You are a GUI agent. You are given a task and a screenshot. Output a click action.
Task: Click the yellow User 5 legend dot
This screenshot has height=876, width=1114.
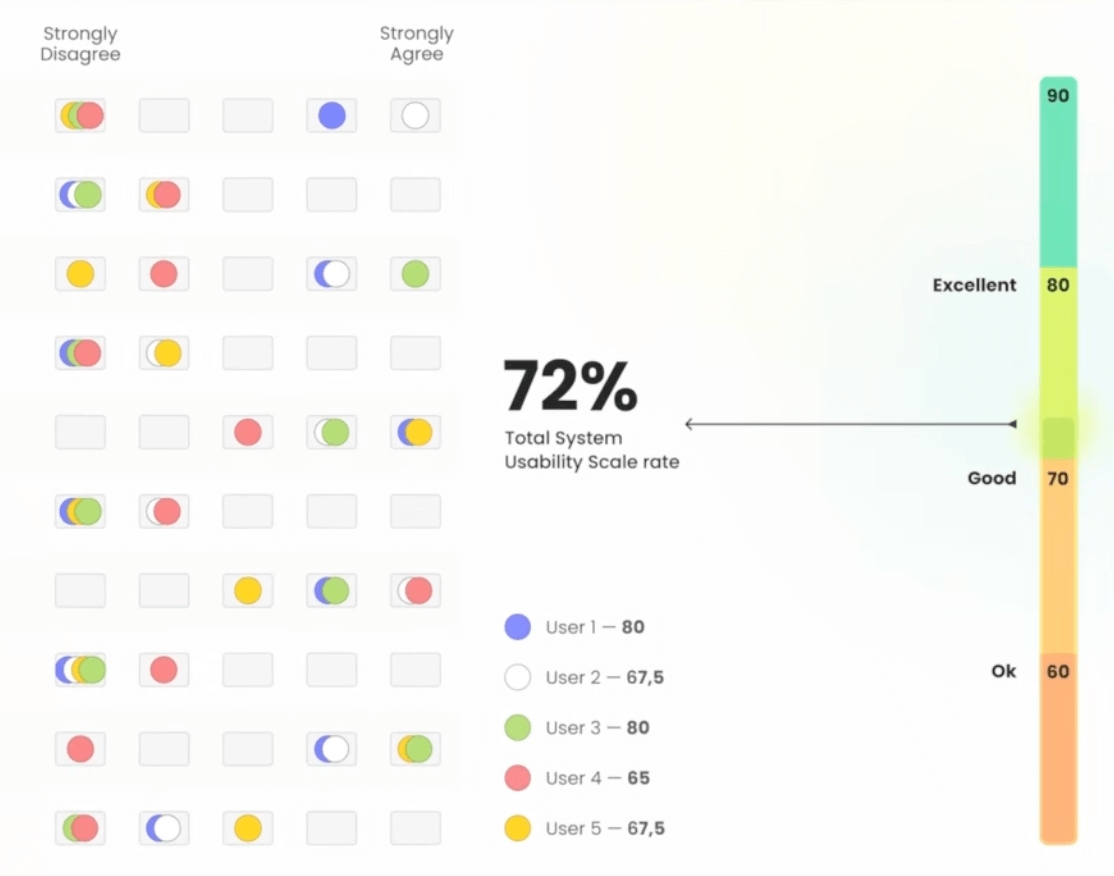point(518,828)
